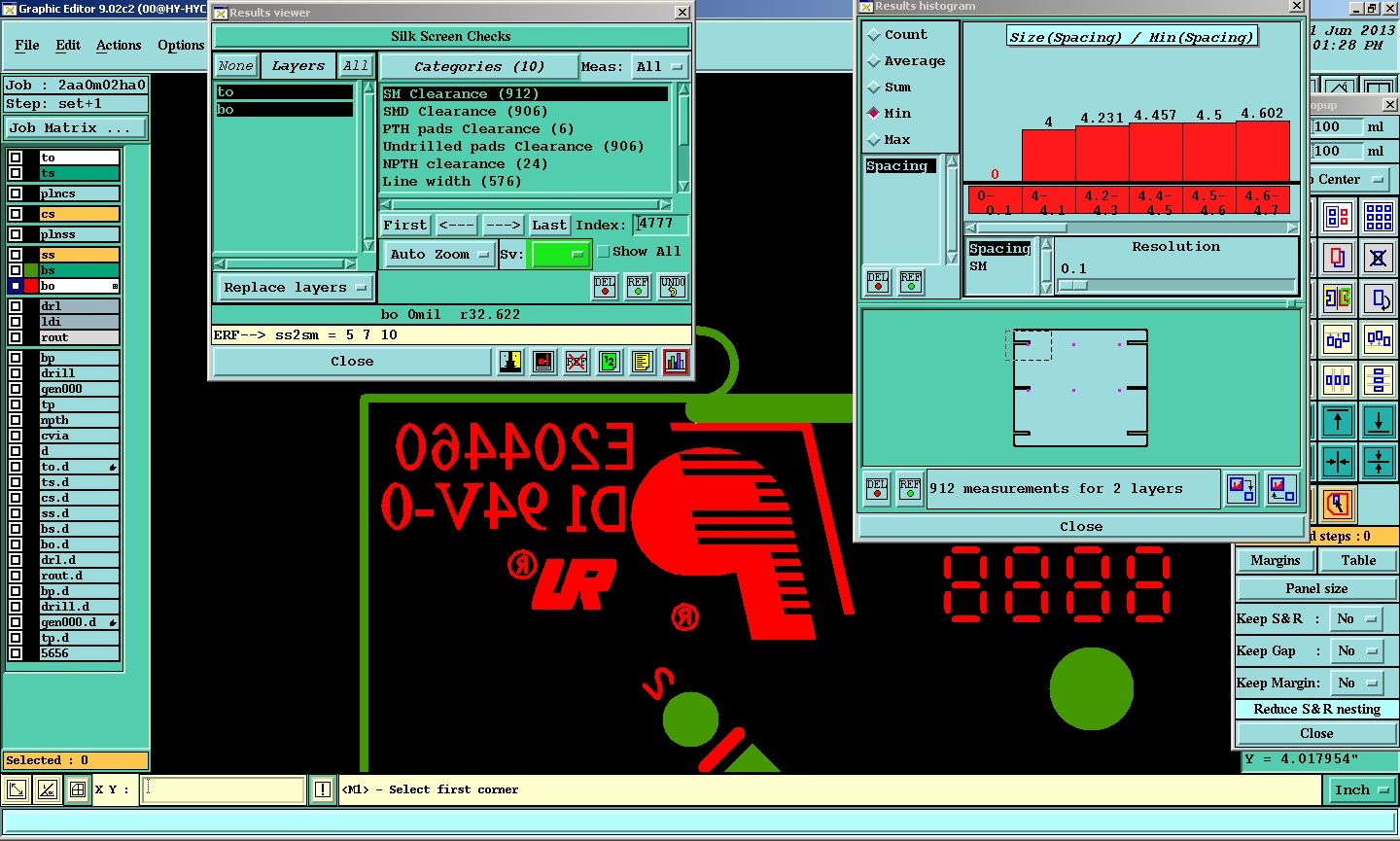Click the Last button in Results viewer
Screen dimensions: 1400x841
coord(548,226)
